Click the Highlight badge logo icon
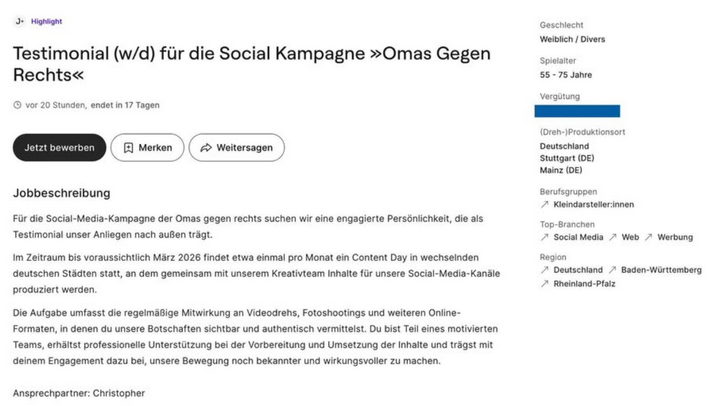This screenshot has height=406, width=724. [20, 21]
